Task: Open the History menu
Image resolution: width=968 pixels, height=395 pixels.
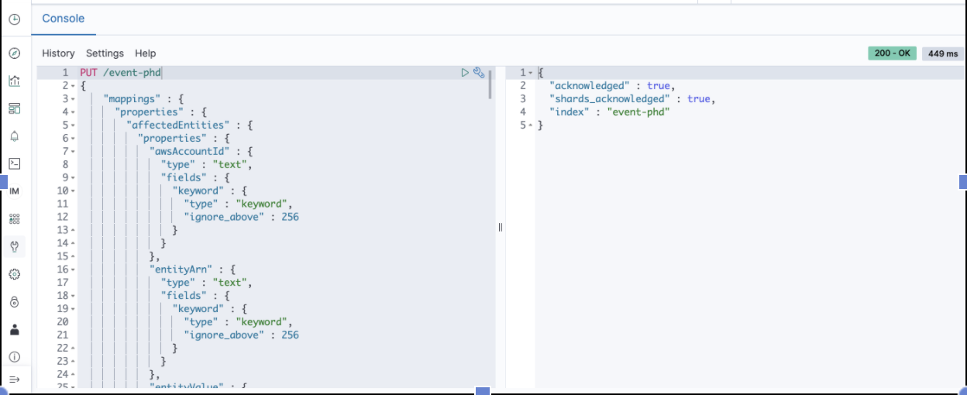Action: click(58, 53)
